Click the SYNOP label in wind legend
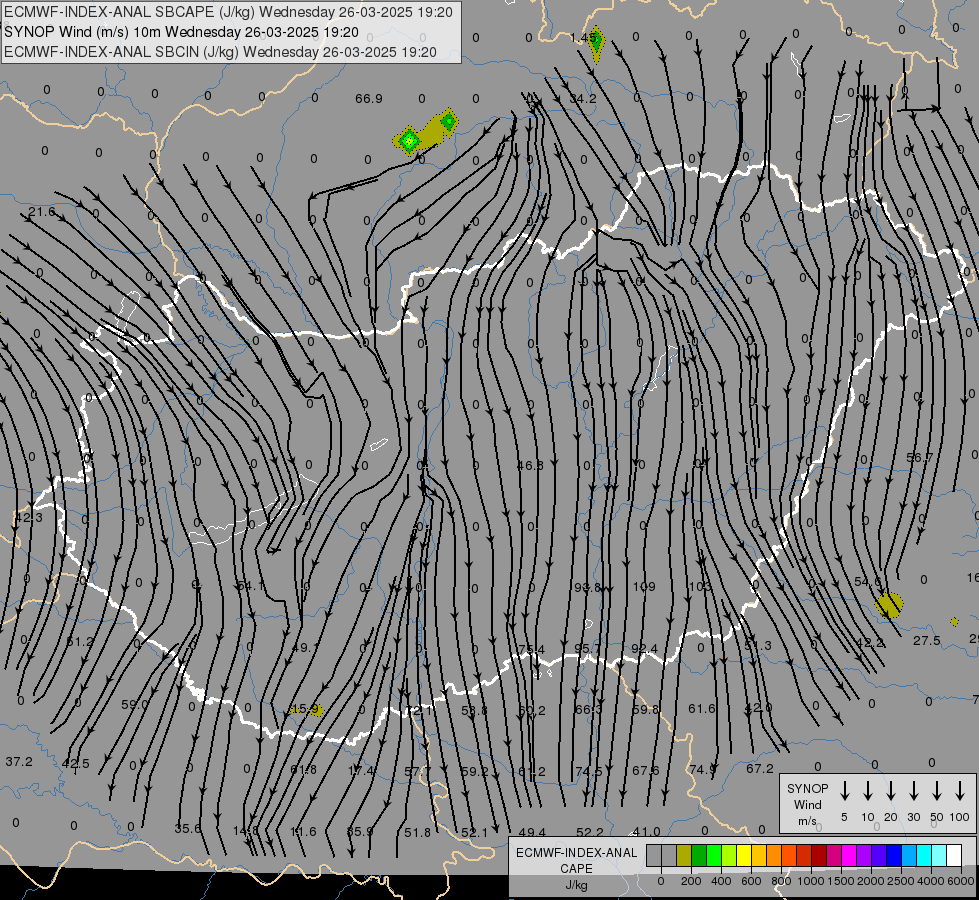Screen dimensions: 979x900 pos(807,788)
